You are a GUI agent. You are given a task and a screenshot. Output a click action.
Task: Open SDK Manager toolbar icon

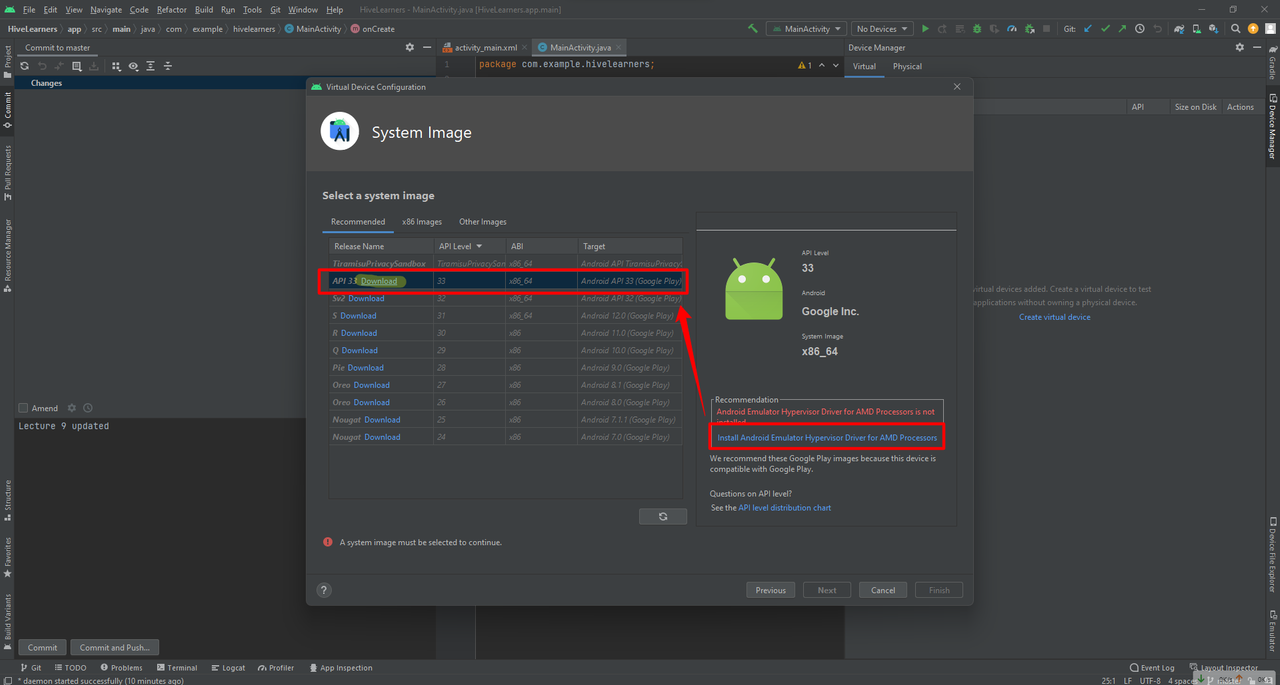(x=1214, y=29)
